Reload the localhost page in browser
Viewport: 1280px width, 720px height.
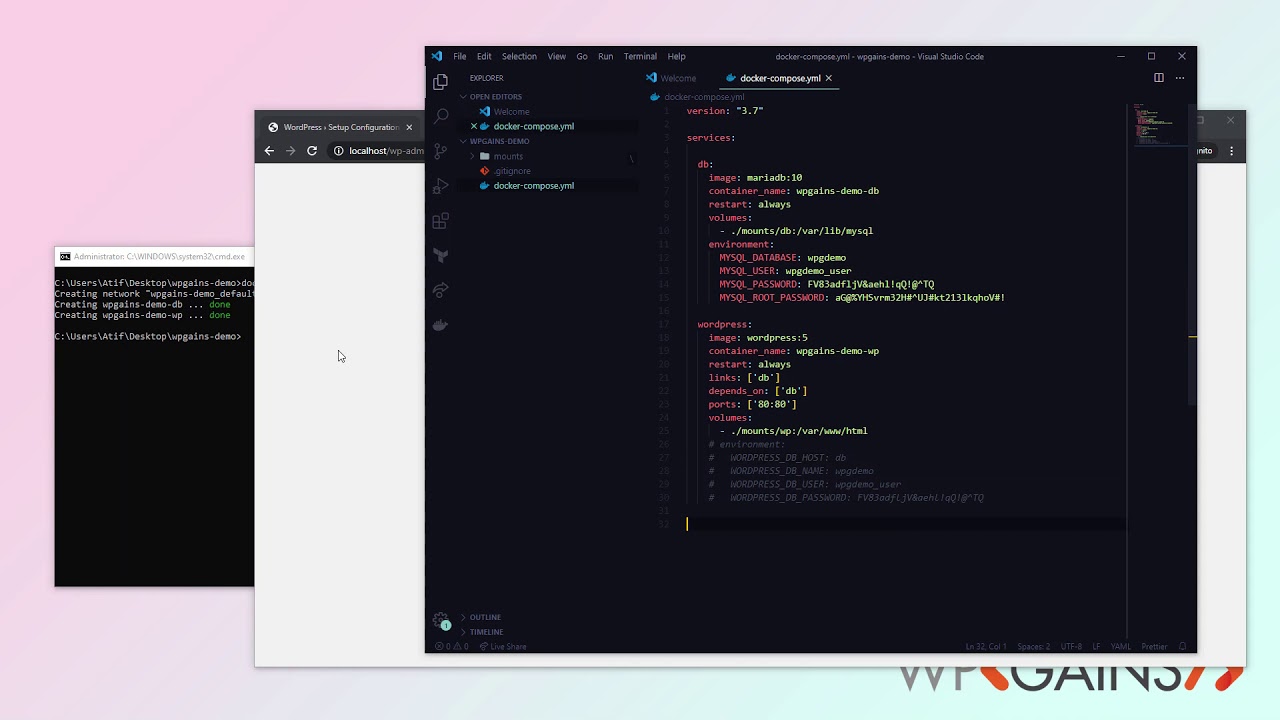312,151
